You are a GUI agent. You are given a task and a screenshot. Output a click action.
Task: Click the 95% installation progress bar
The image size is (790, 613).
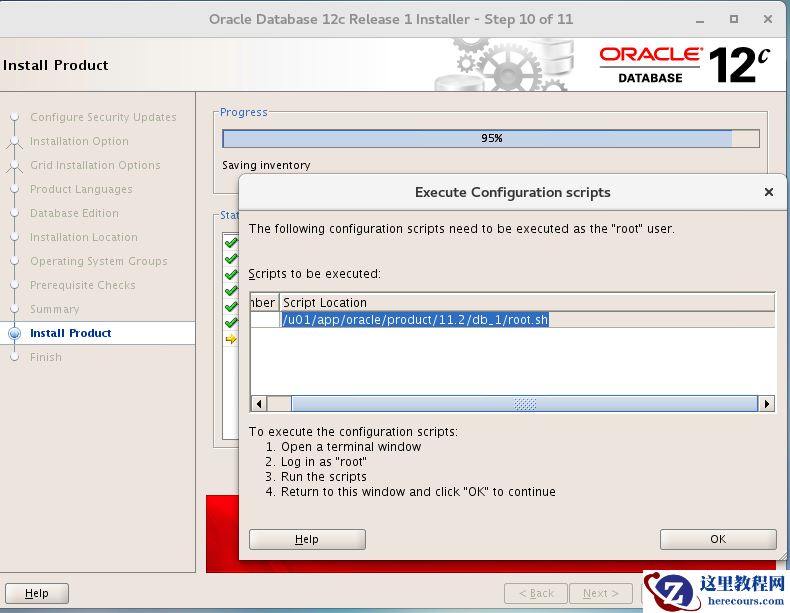click(491, 139)
